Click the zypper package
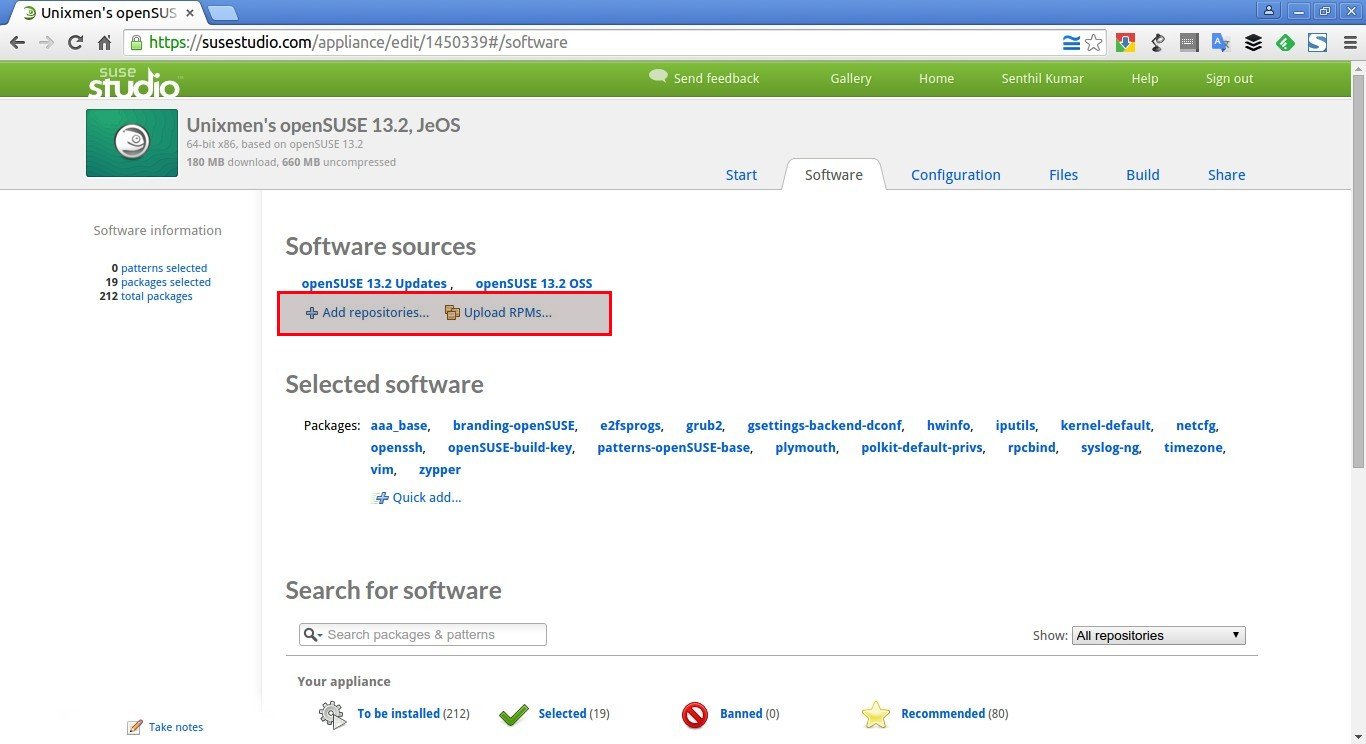The width and height of the screenshot is (1366, 744). 440,469
